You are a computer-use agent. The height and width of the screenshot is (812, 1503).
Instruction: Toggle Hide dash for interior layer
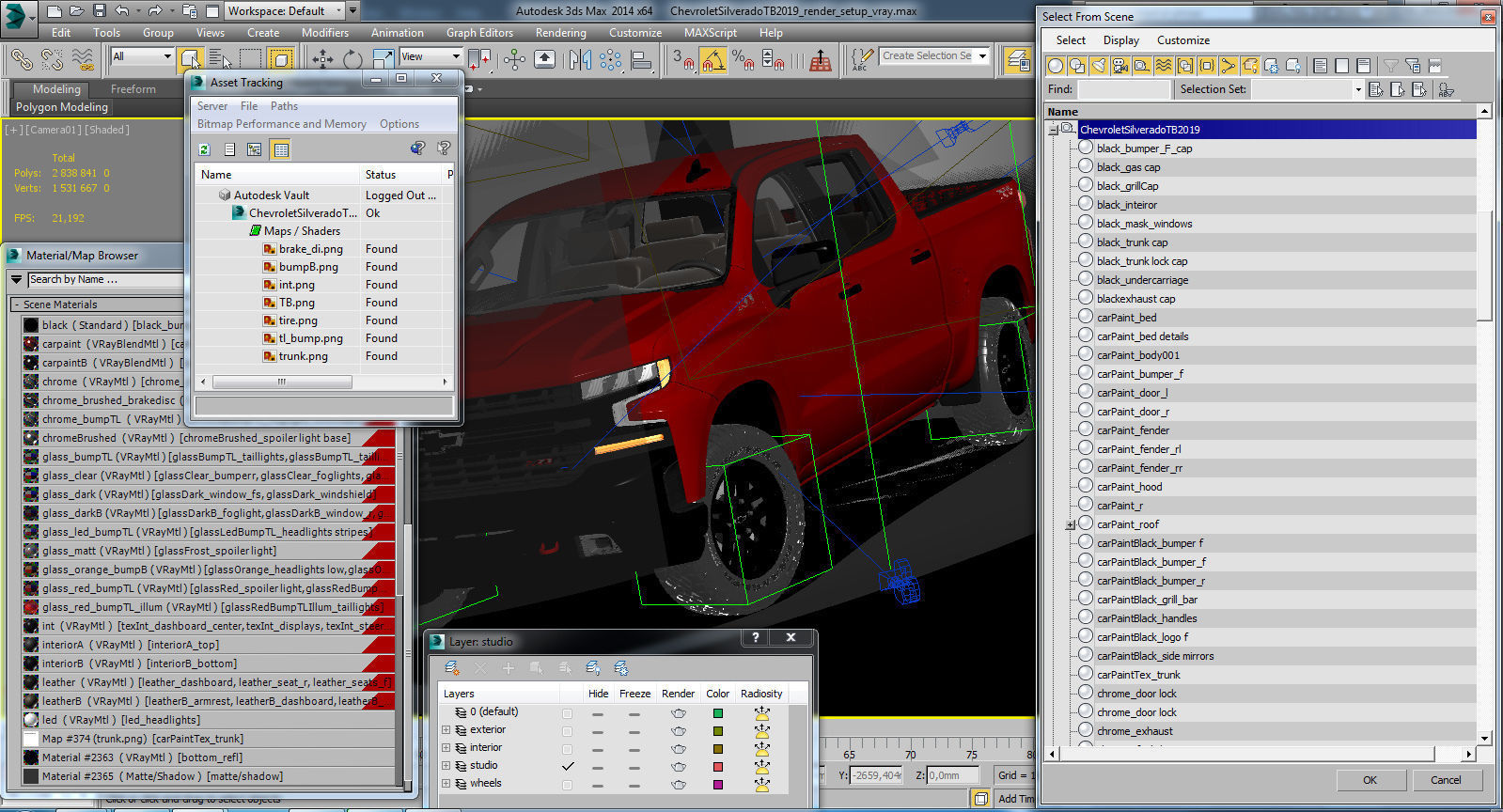(598, 749)
